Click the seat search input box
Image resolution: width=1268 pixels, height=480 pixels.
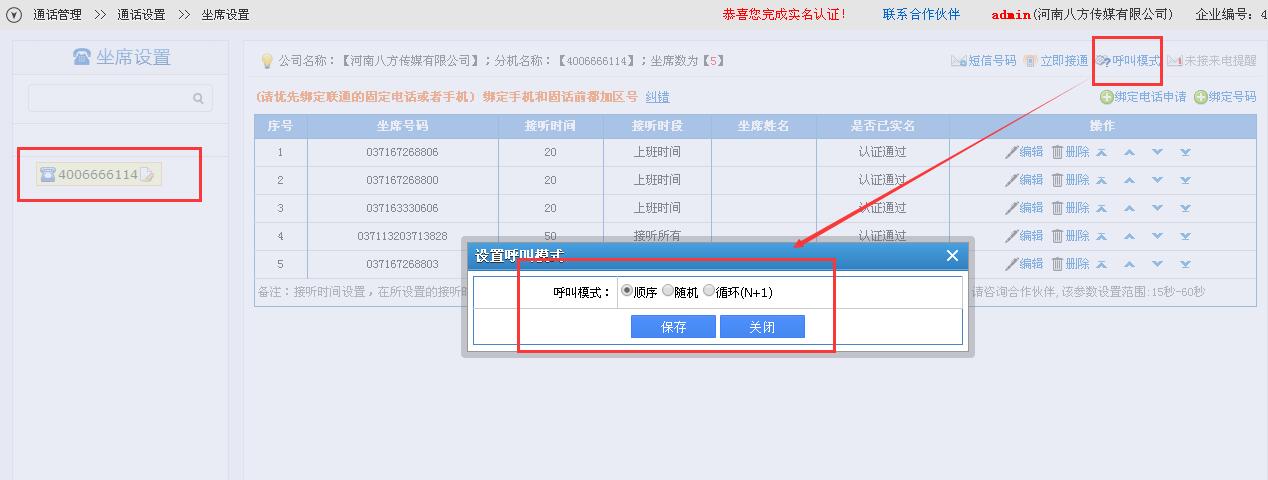(110, 98)
